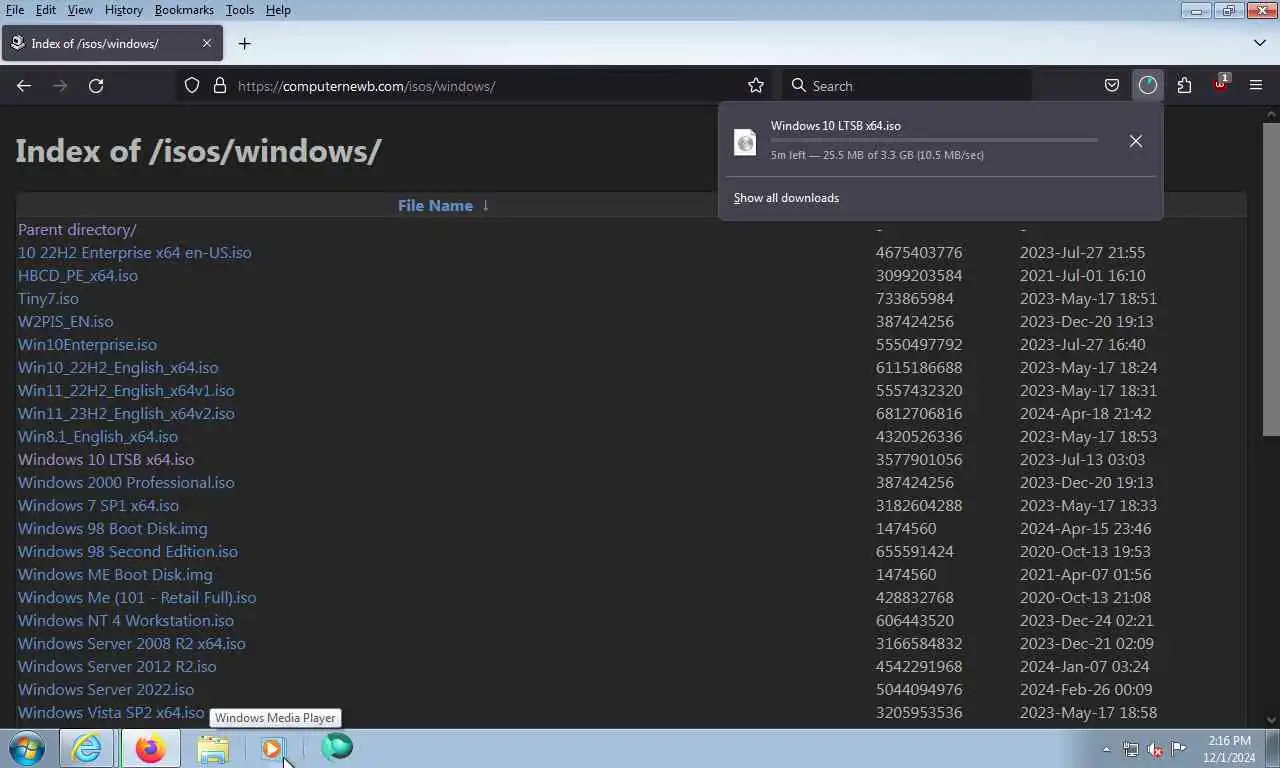
Task: Close the Index of /isos/windows/ tab
Action: tap(207, 44)
